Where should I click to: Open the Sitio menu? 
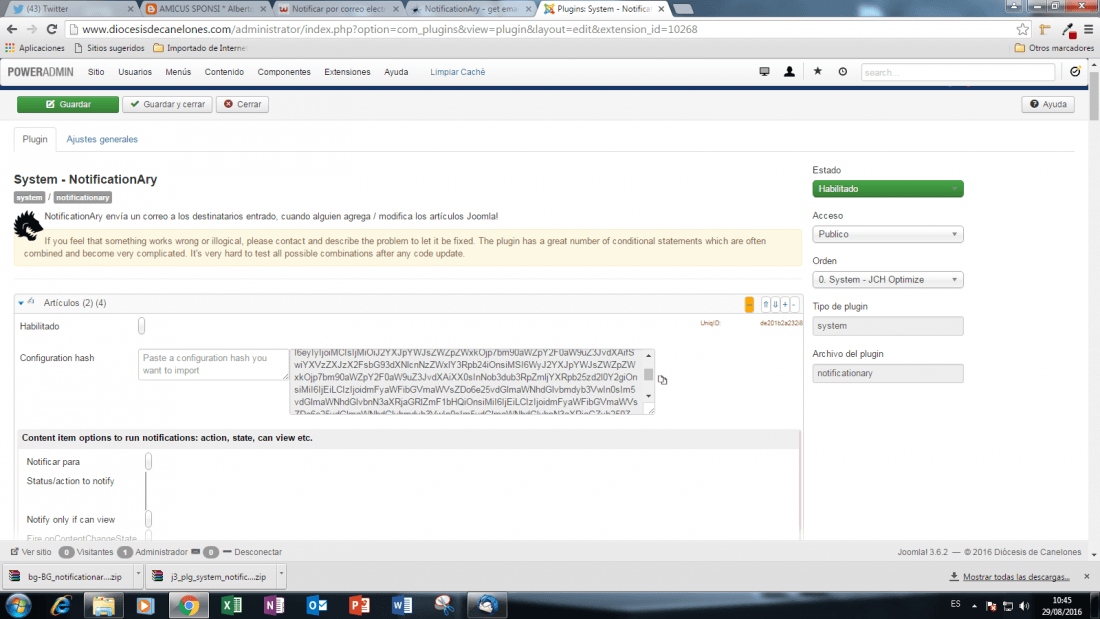[x=96, y=72]
